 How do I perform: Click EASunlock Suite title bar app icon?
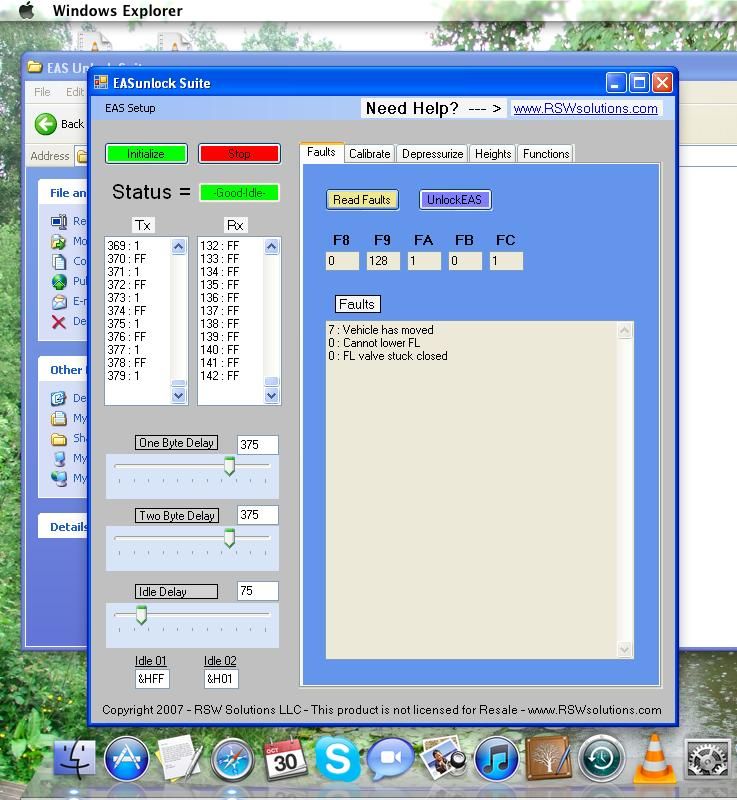tap(101, 82)
